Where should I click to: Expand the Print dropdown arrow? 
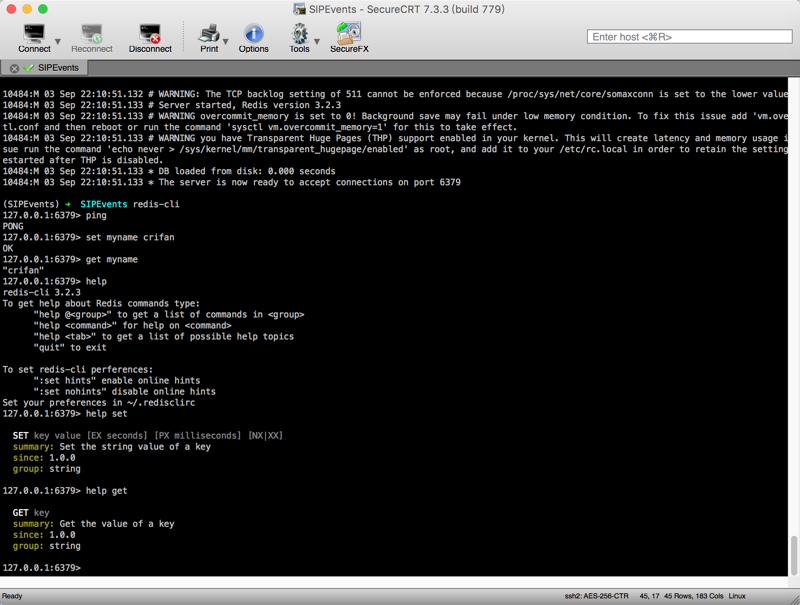pos(226,42)
